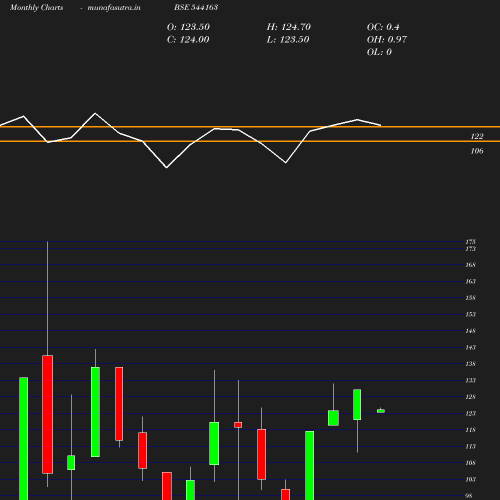Click the "OL: 0" reading
Viewport: 500px width, 500px height.
pos(379,52)
